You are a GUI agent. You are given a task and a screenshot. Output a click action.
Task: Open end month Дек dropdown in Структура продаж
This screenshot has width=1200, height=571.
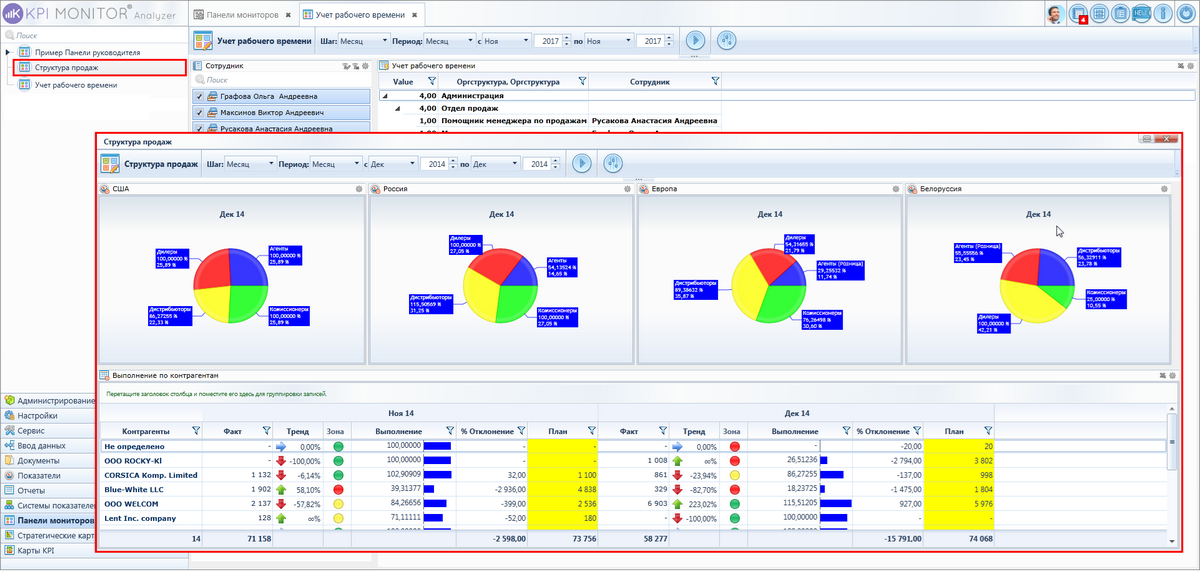coord(496,163)
